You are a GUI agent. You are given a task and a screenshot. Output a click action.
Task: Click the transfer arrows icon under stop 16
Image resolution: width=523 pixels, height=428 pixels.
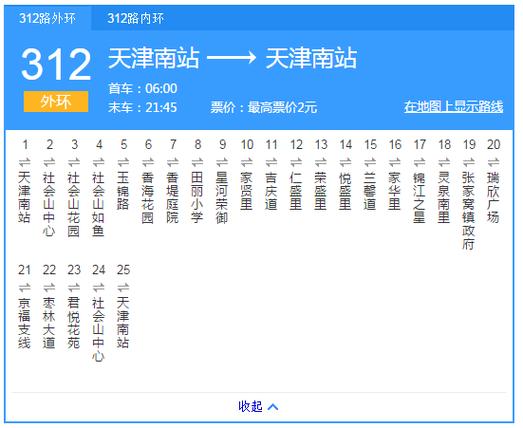coord(395,162)
